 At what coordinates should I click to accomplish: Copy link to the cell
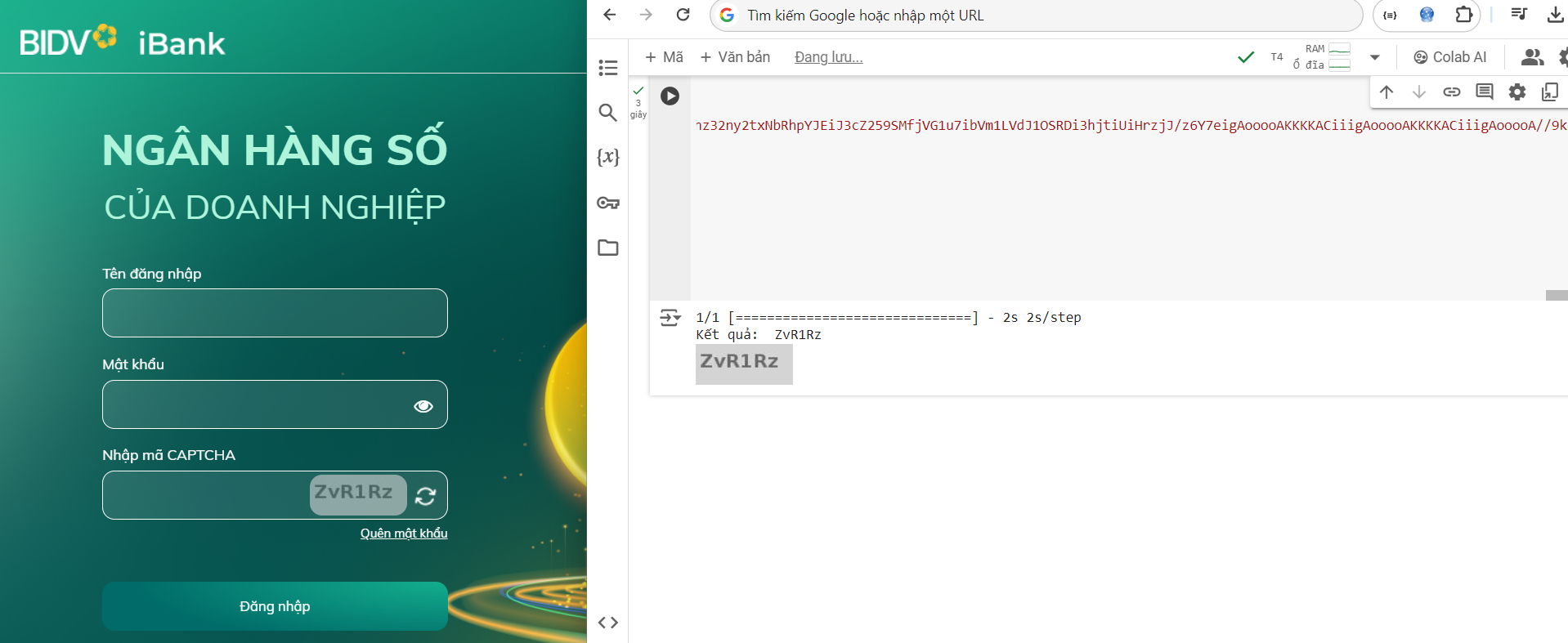coord(1452,92)
